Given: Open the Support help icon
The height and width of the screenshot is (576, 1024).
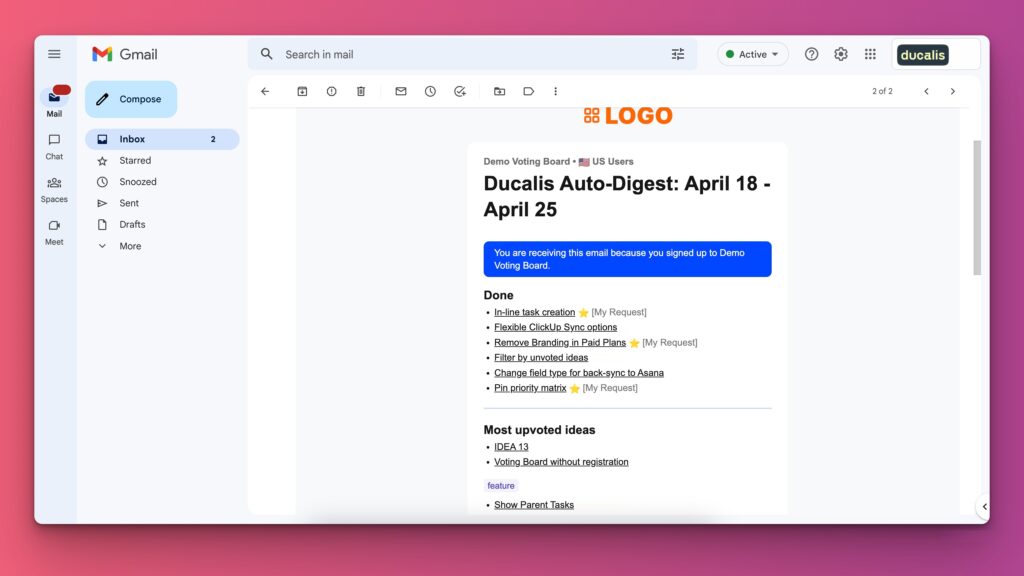Looking at the screenshot, I should [x=811, y=54].
